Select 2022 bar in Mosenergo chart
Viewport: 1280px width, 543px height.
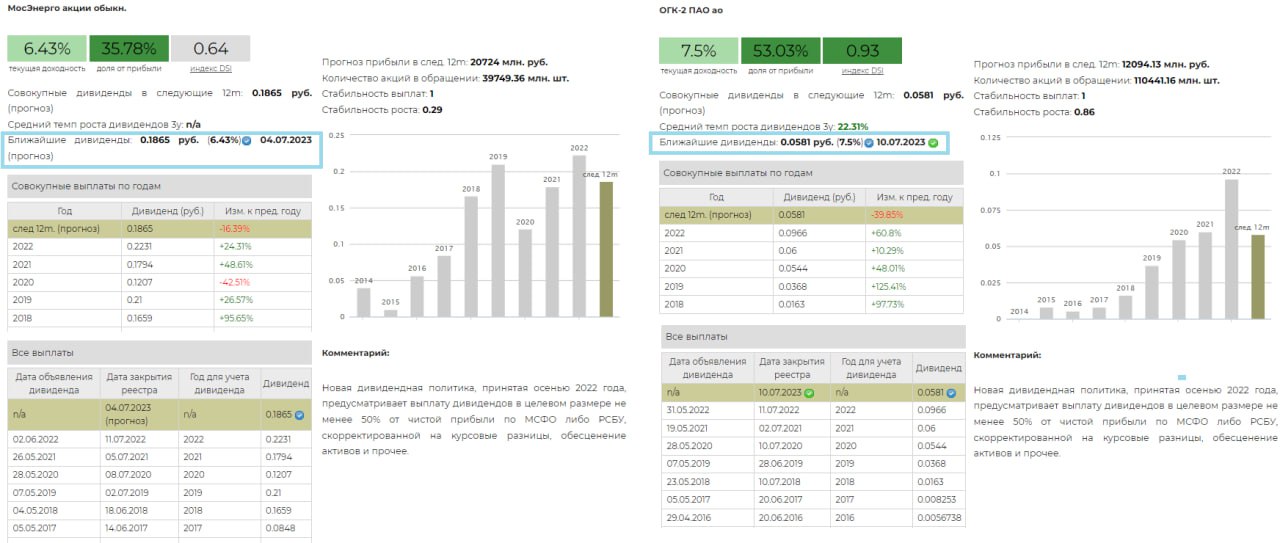(x=579, y=236)
